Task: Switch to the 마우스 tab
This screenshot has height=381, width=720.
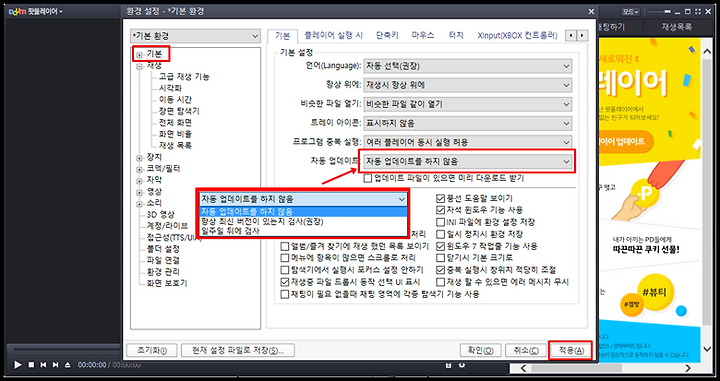Action: (x=423, y=35)
